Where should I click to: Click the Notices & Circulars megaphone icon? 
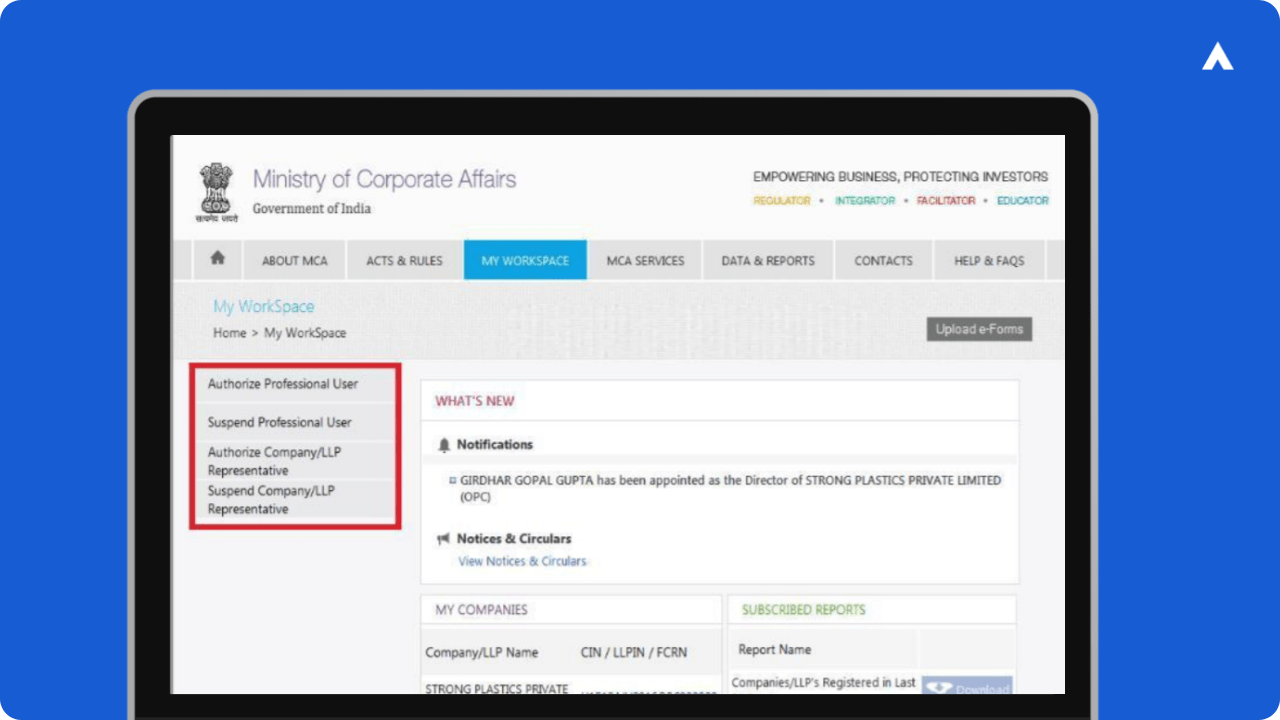(x=444, y=539)
